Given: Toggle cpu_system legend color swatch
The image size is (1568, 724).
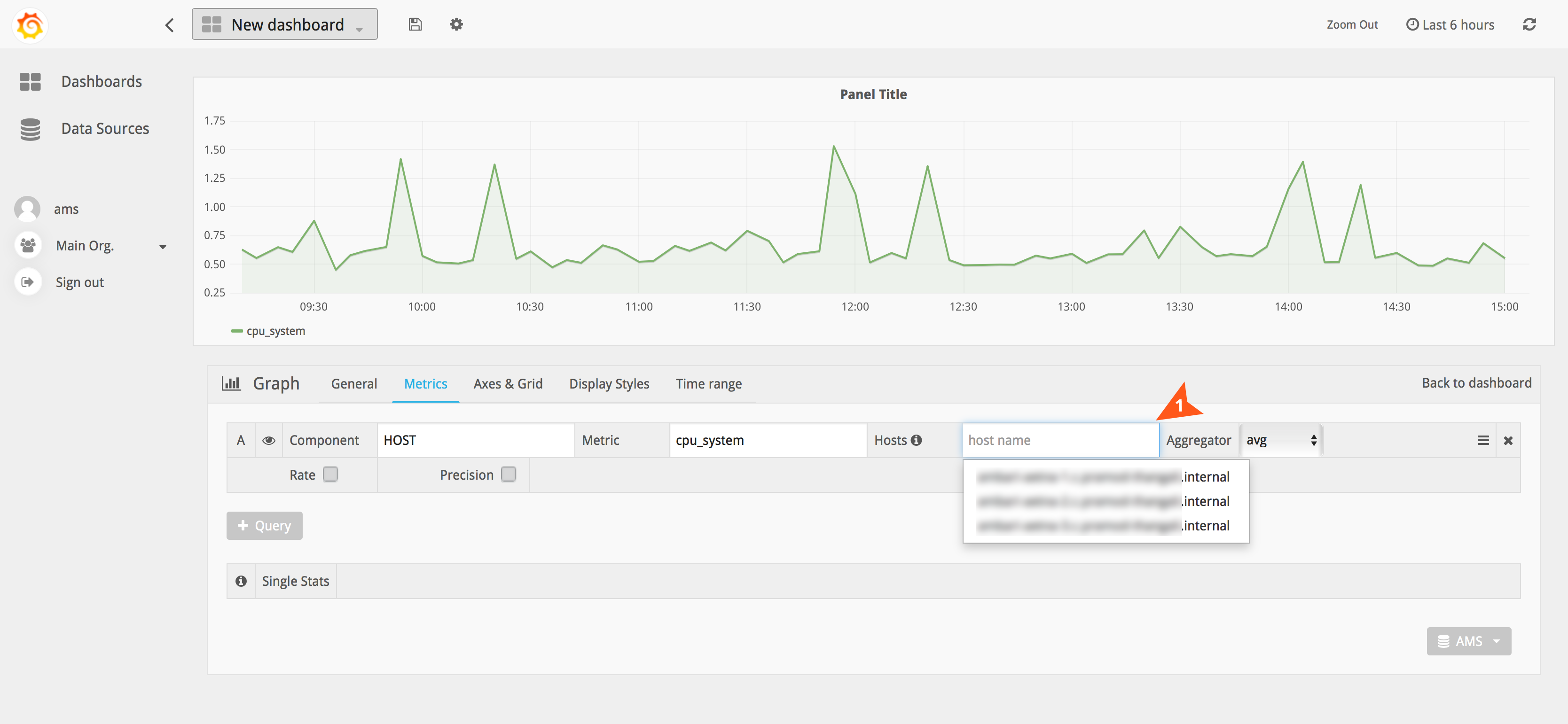Looking at the screenshot, I should tap(237, 331).
